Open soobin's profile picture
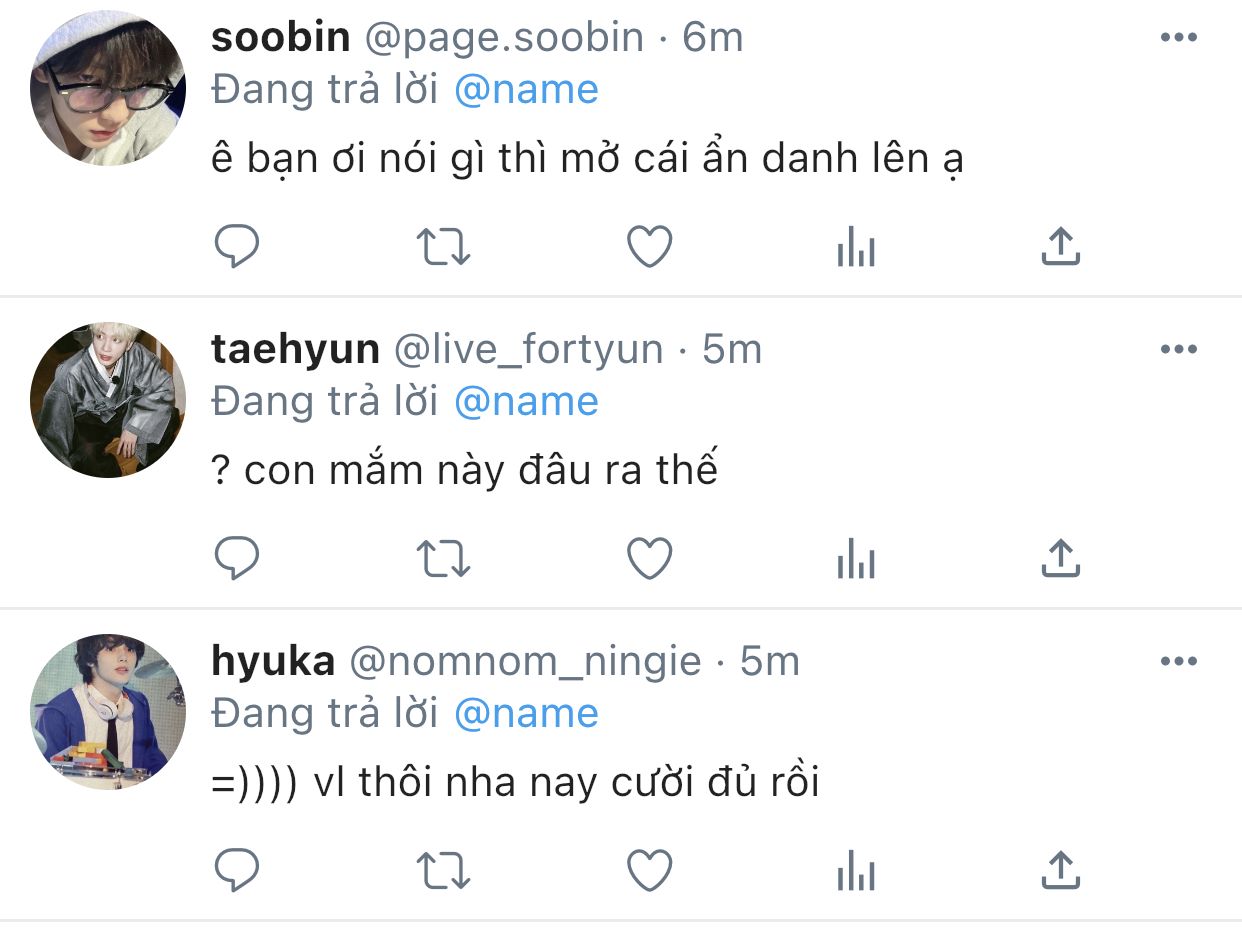The width and height of the screenshot is (1242, 932). coord(108,88)
